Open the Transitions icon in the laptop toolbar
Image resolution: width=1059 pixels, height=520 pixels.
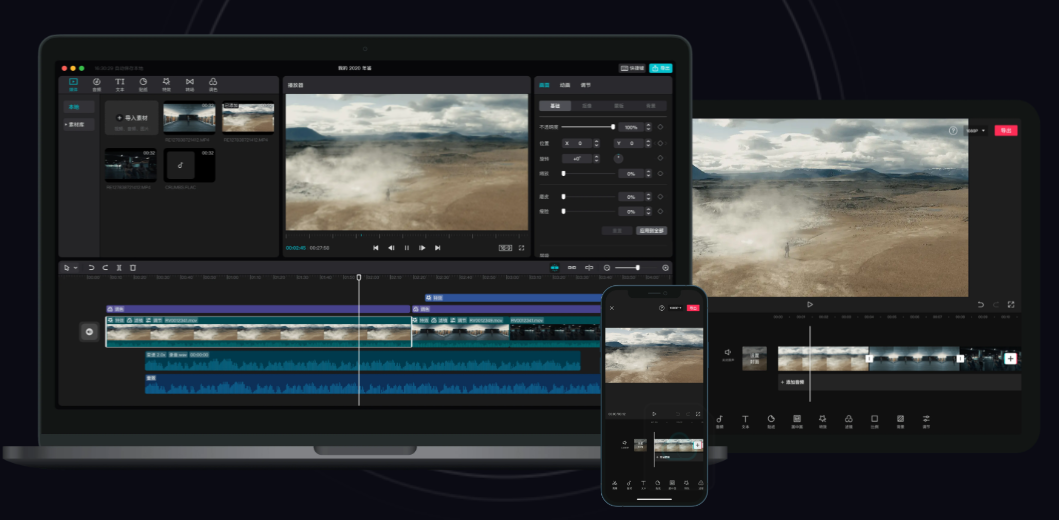click(190, 84)
